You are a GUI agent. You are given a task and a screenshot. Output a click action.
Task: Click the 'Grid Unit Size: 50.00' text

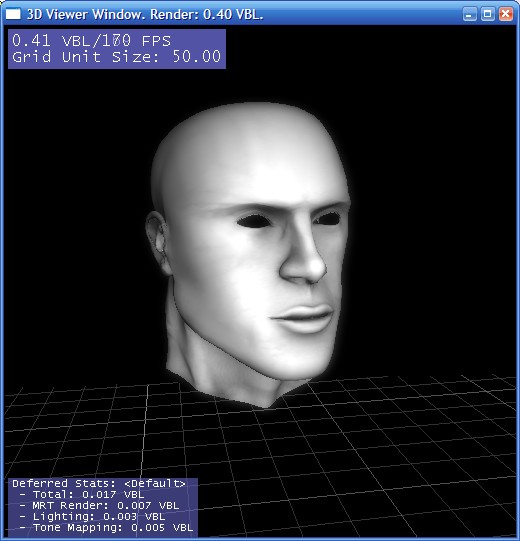(117, 57)
